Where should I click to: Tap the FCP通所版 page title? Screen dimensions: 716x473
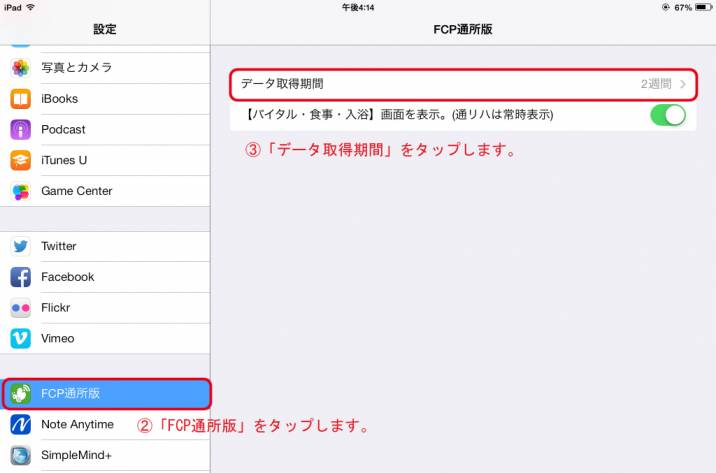463,29
